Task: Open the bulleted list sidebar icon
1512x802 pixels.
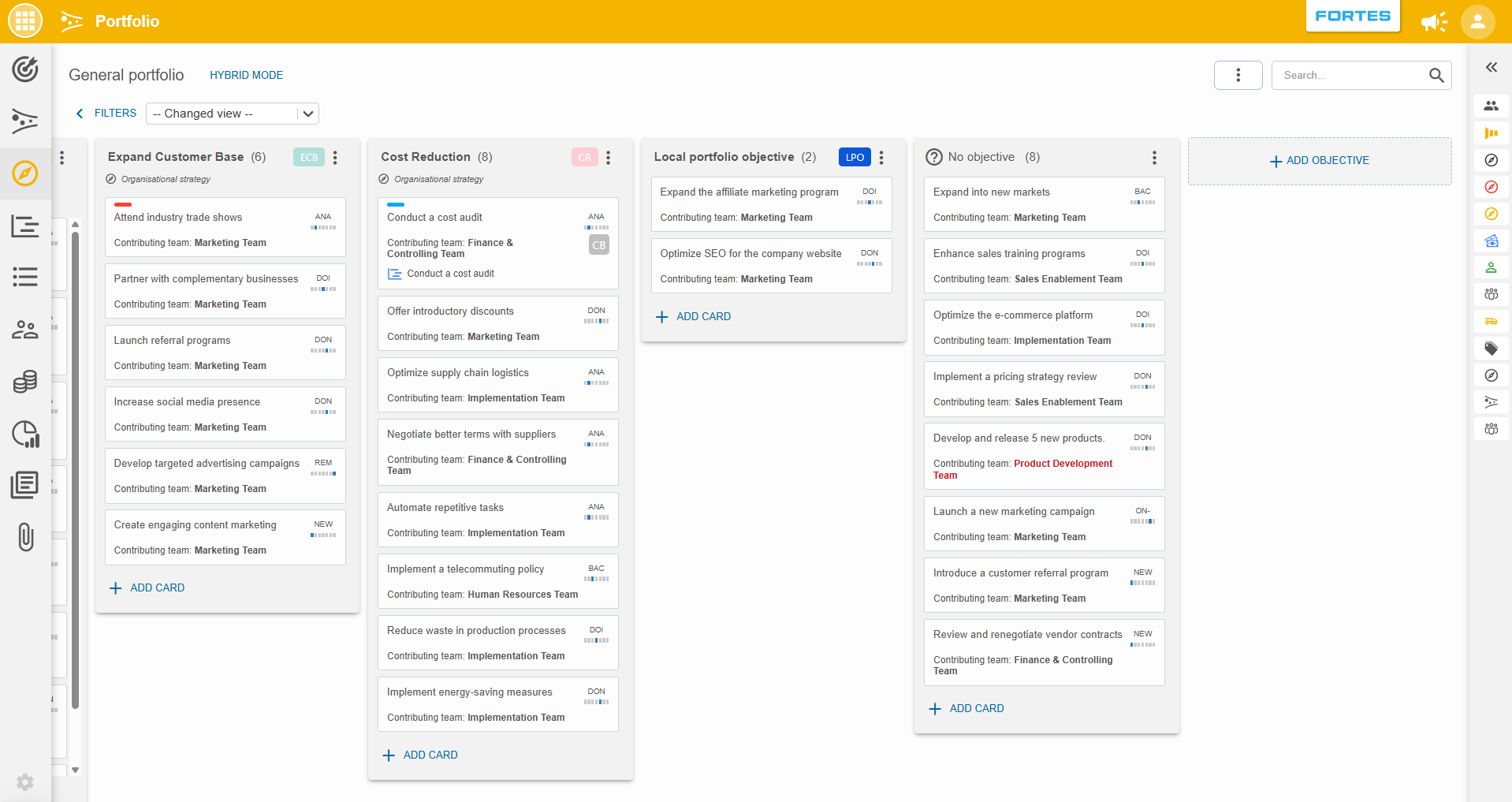Action: (25, 277)
